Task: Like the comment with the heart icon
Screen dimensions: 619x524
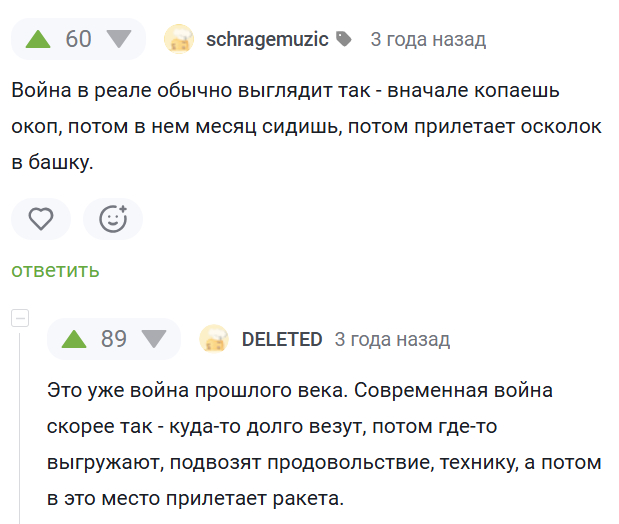Action: click(x=41, y=219)
